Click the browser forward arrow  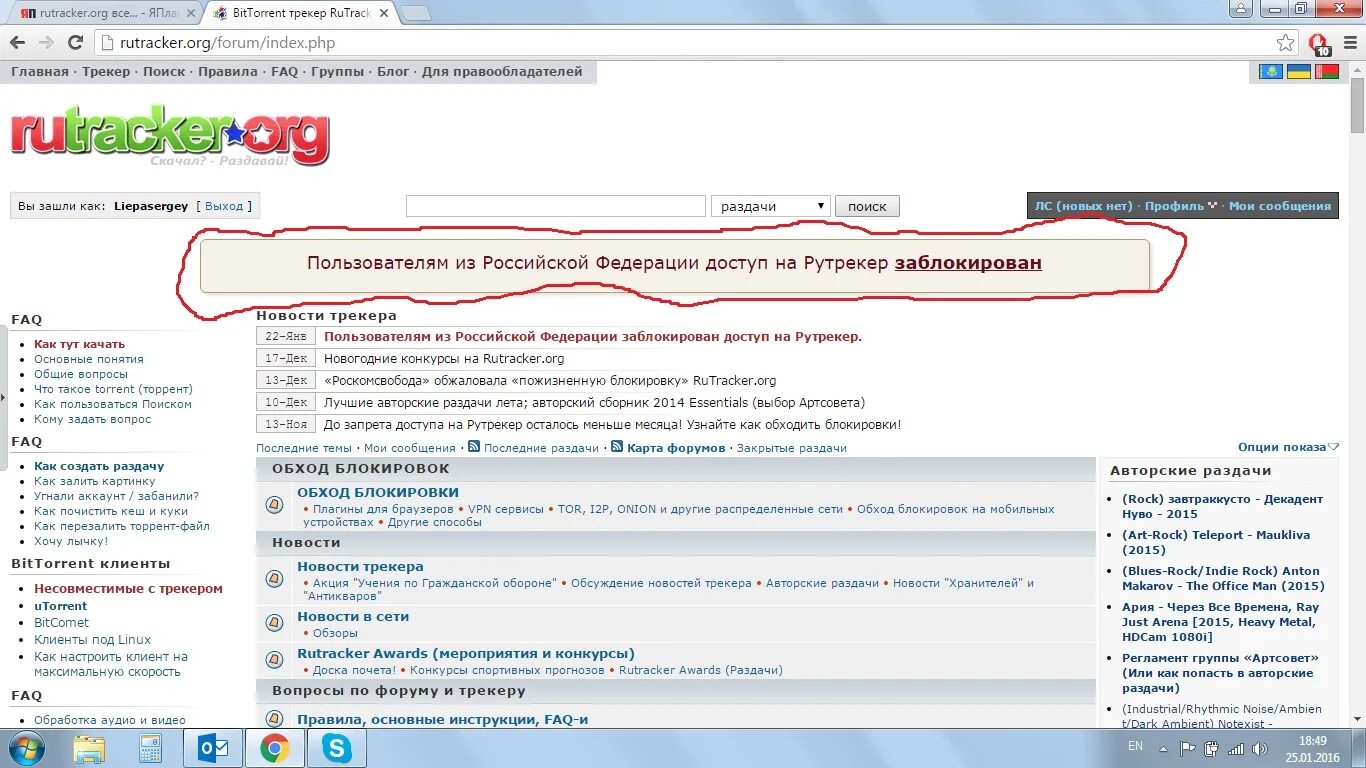tap(46, 43)
